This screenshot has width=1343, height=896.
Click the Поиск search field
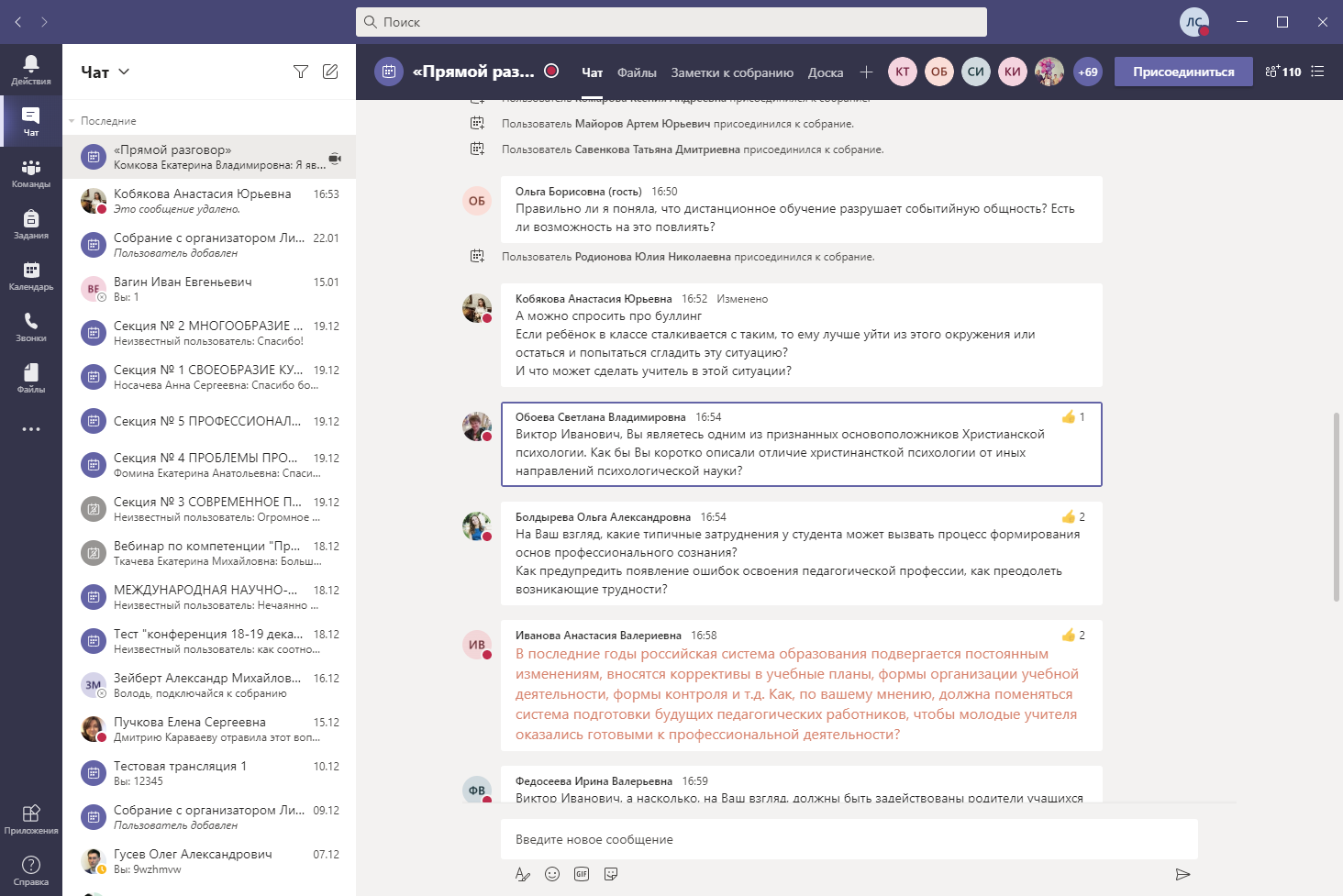coord(671,22)
